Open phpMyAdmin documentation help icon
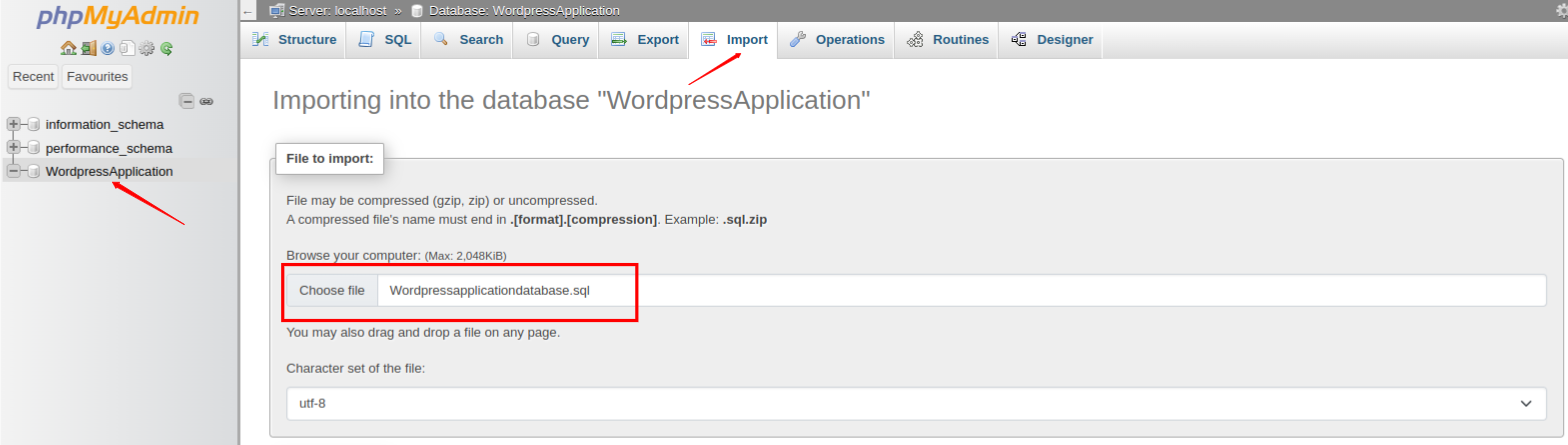1568x445 pixels. click(107, 48)
